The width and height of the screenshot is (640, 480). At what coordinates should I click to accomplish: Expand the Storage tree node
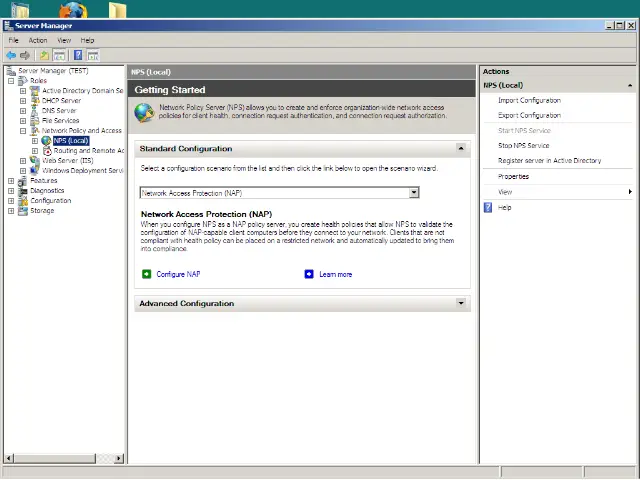(11, 211)
